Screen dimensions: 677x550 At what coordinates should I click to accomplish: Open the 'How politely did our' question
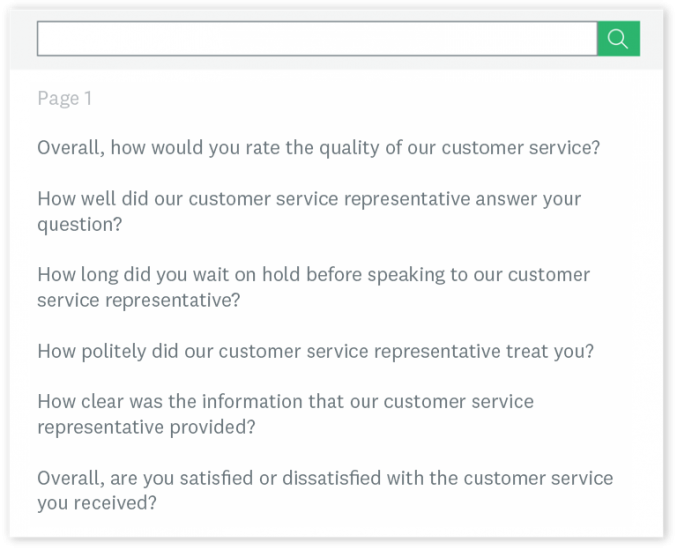316,351
